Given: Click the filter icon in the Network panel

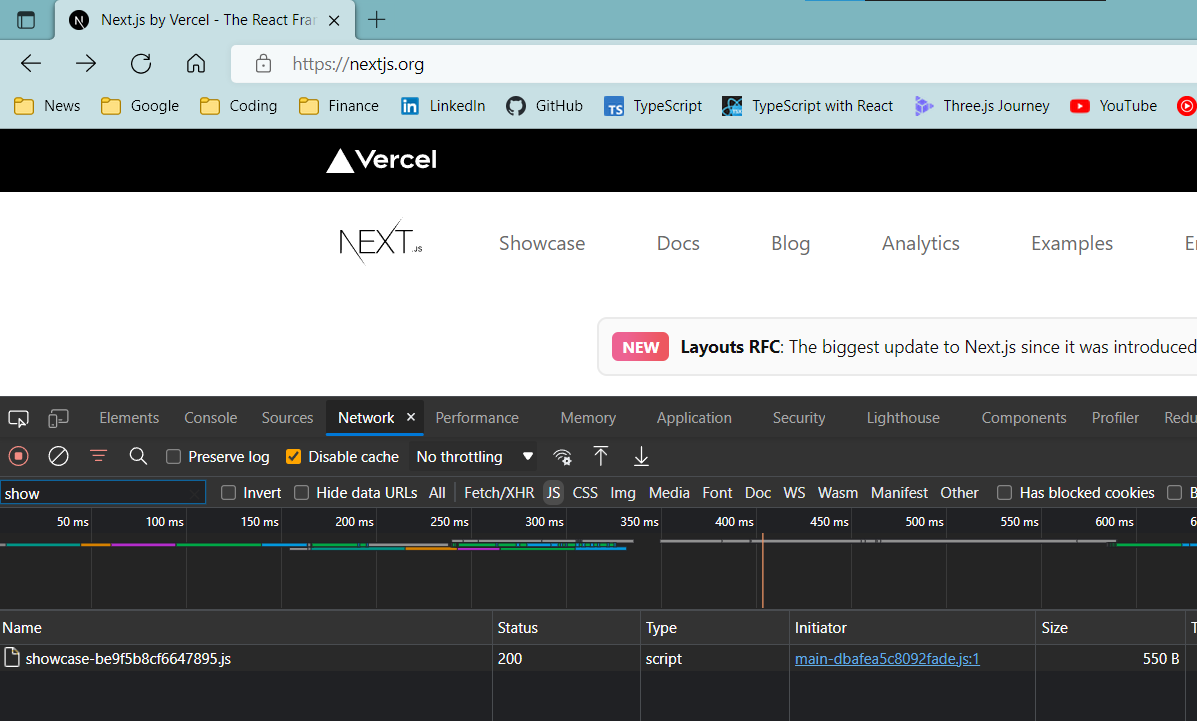Looking at the screenshot, I should (x=98, y=456).
